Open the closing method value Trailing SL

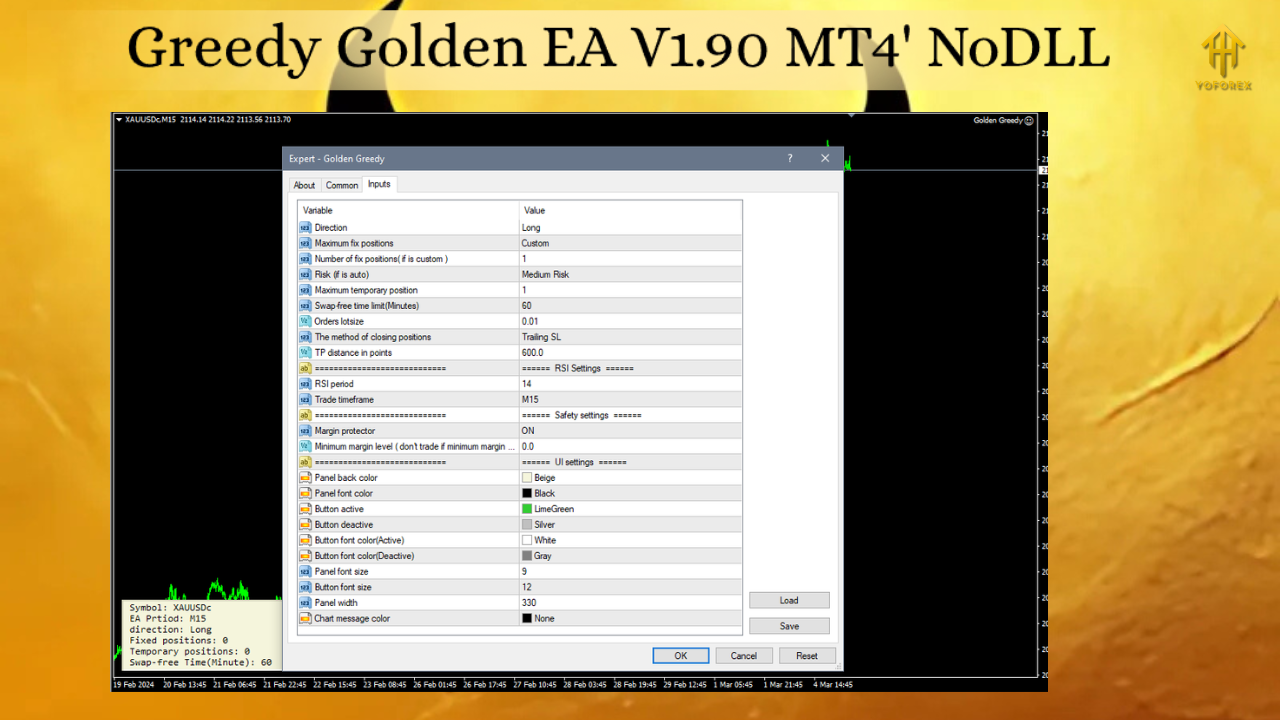click(541, 337)
